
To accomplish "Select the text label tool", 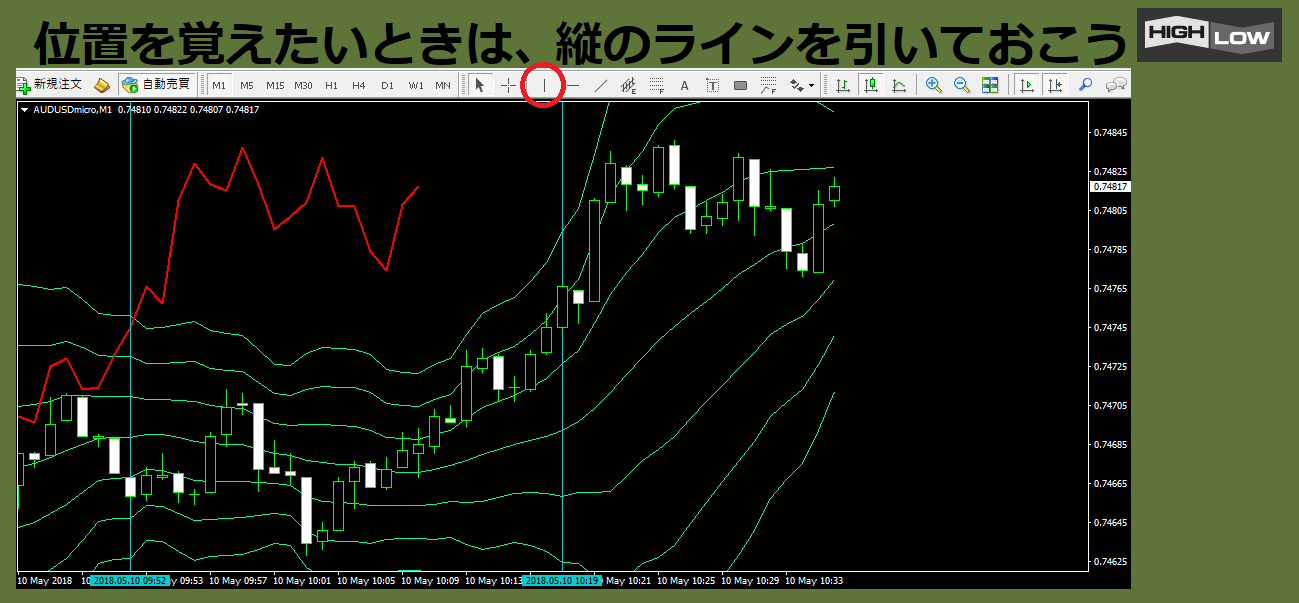I will (685, 85).
